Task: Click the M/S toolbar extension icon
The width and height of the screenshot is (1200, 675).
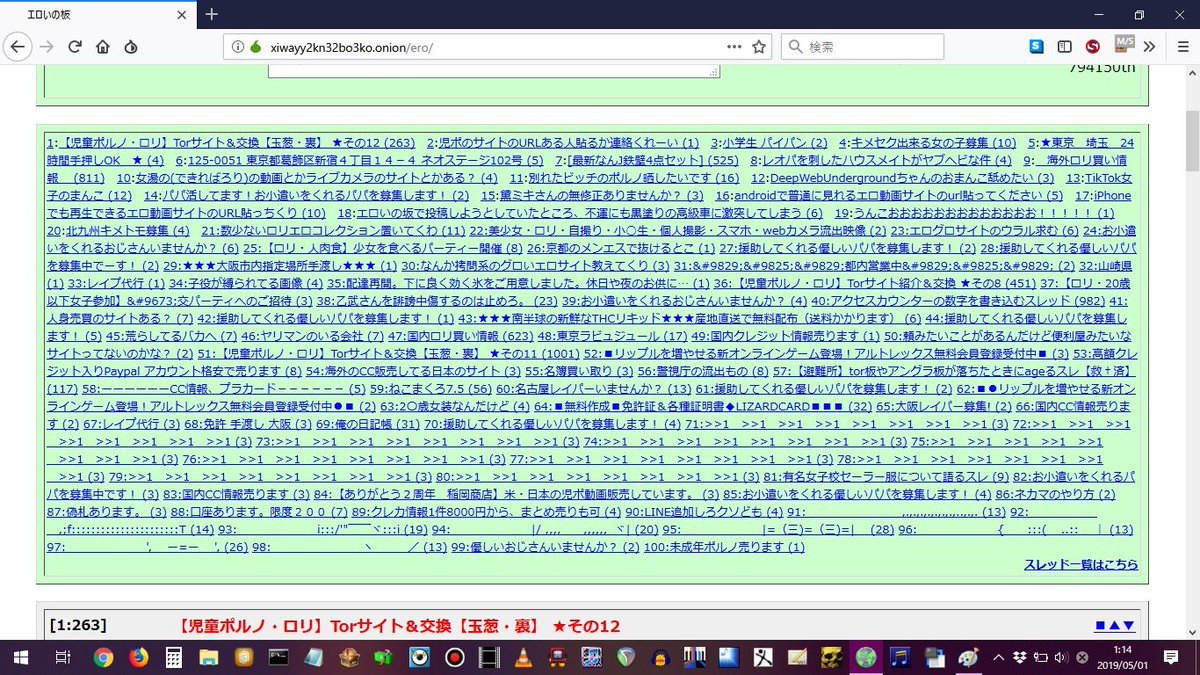Action: pos(1124,44)
